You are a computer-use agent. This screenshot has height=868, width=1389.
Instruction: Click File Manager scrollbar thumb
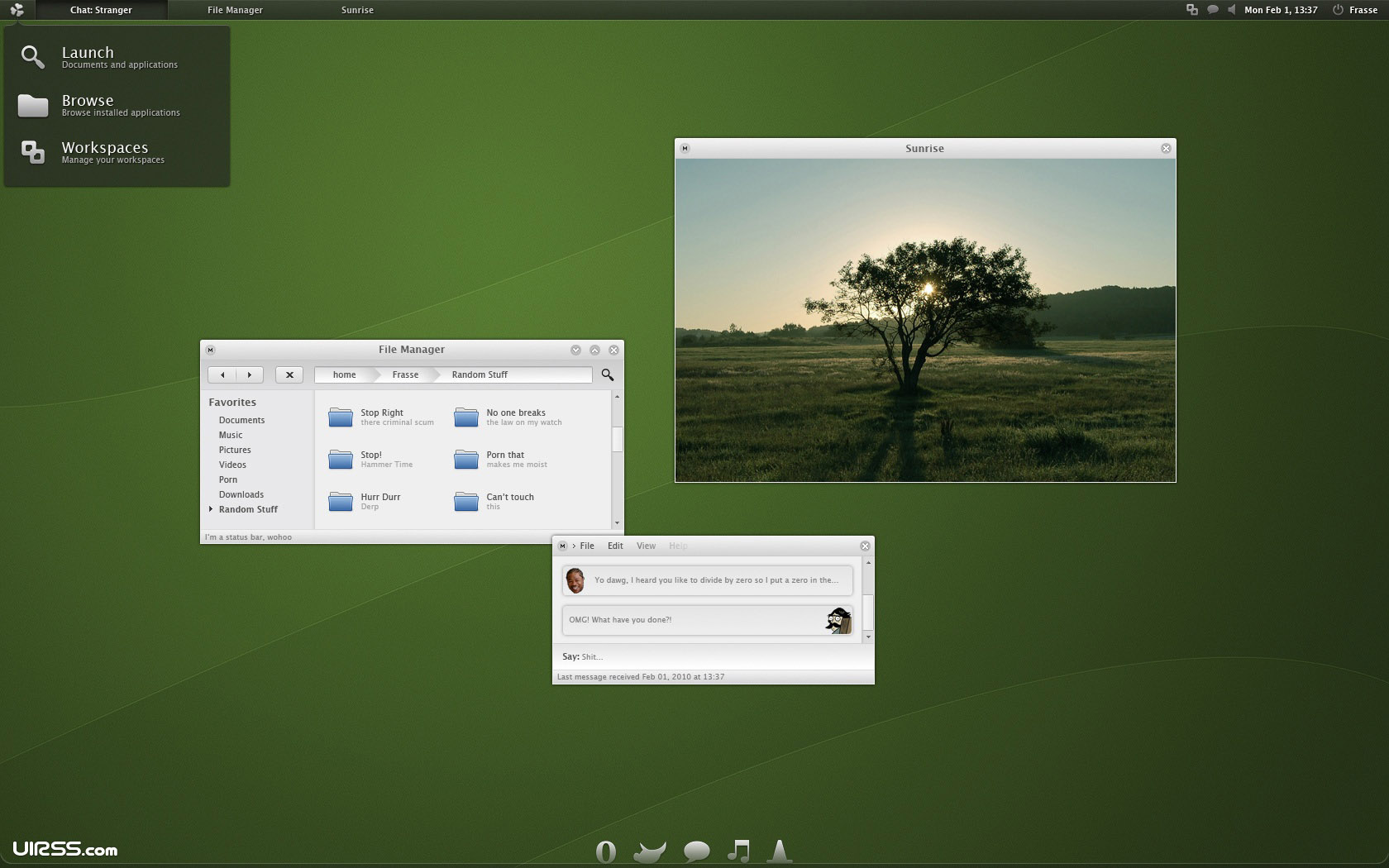tap(617, 439)
